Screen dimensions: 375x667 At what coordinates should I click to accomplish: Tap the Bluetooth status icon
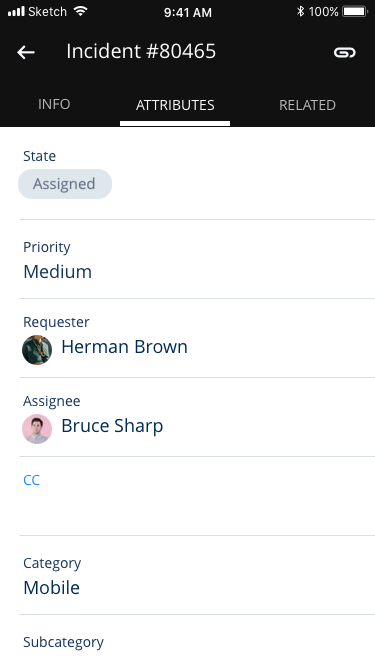[x=300, y=11]
